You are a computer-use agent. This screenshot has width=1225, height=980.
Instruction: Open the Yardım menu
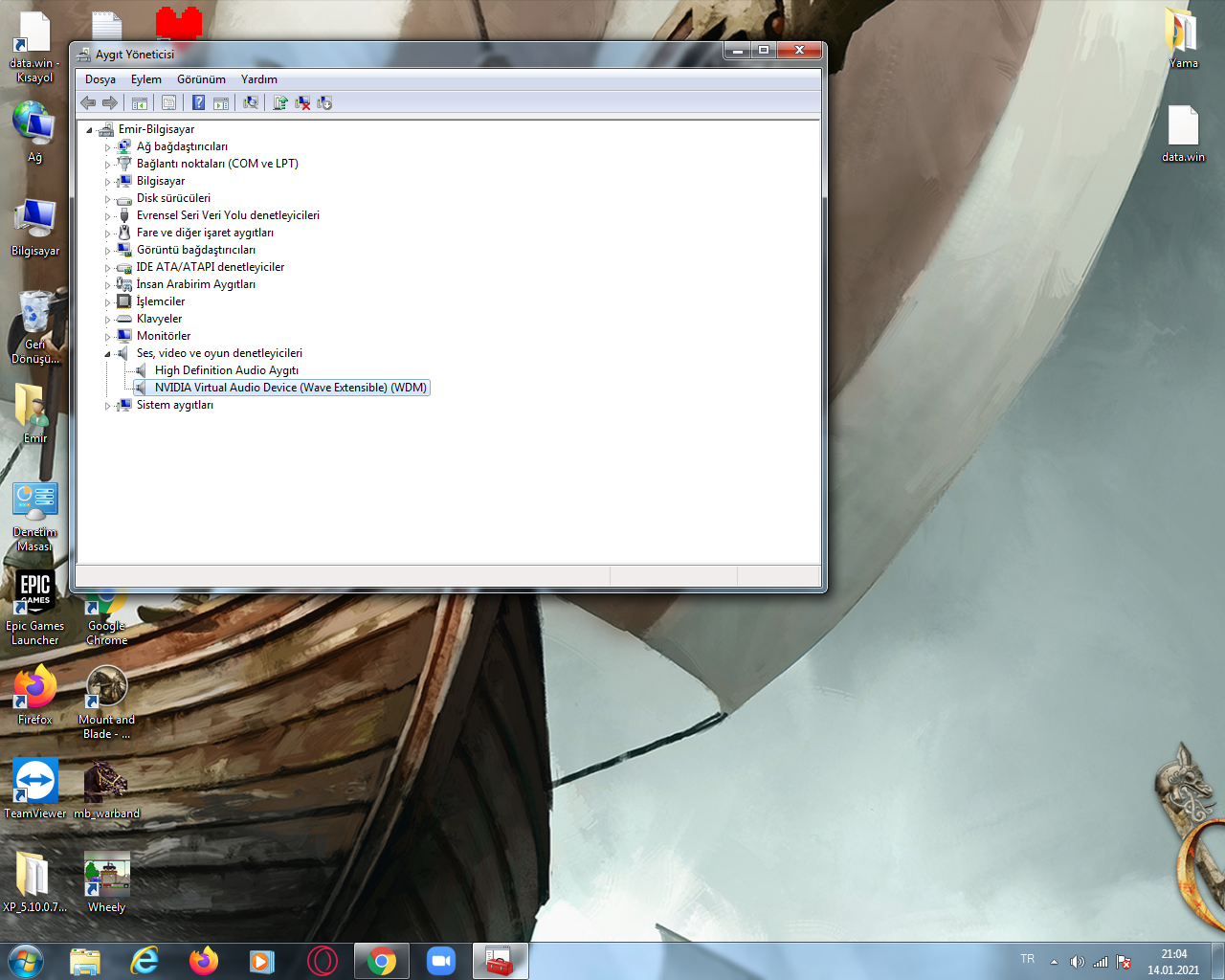coord(259,79)
